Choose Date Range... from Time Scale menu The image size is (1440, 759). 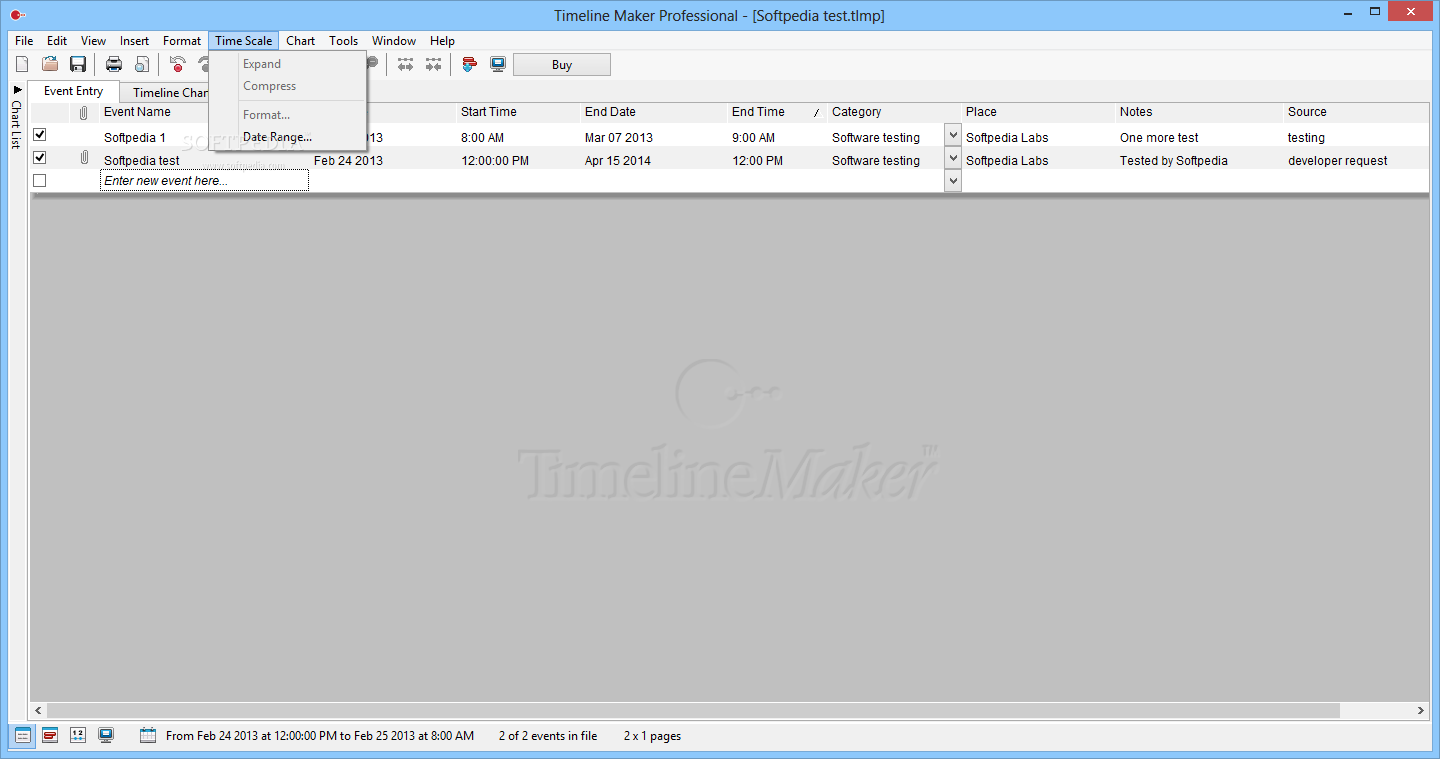click(288, 137)
